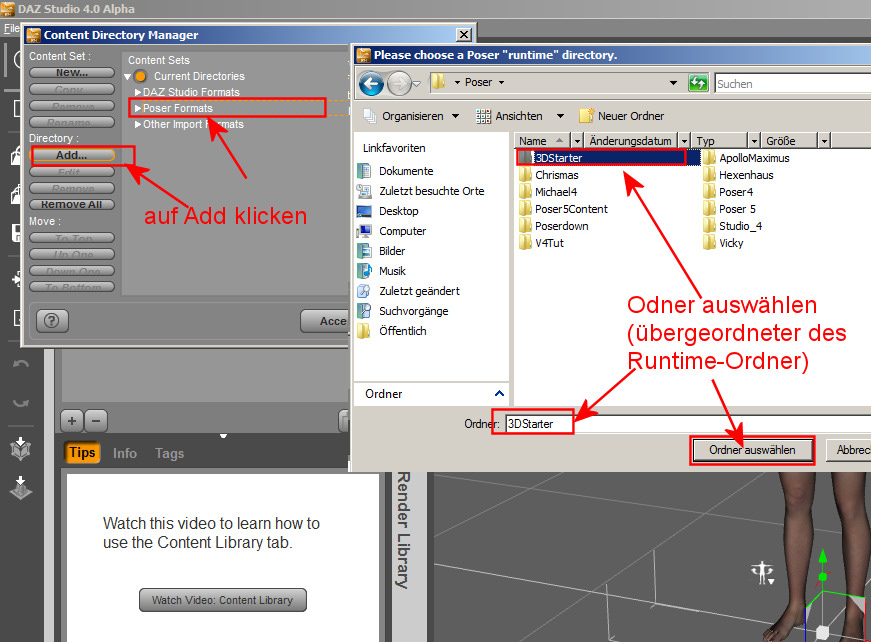
Task: Click the Ordner auswählen button
Action: [x=752, y=450]
